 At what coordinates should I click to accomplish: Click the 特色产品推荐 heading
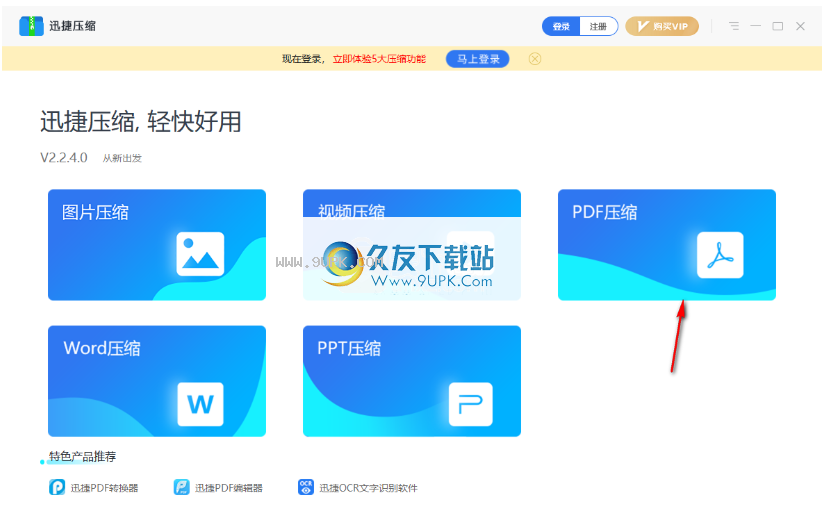tap(82, 457)
